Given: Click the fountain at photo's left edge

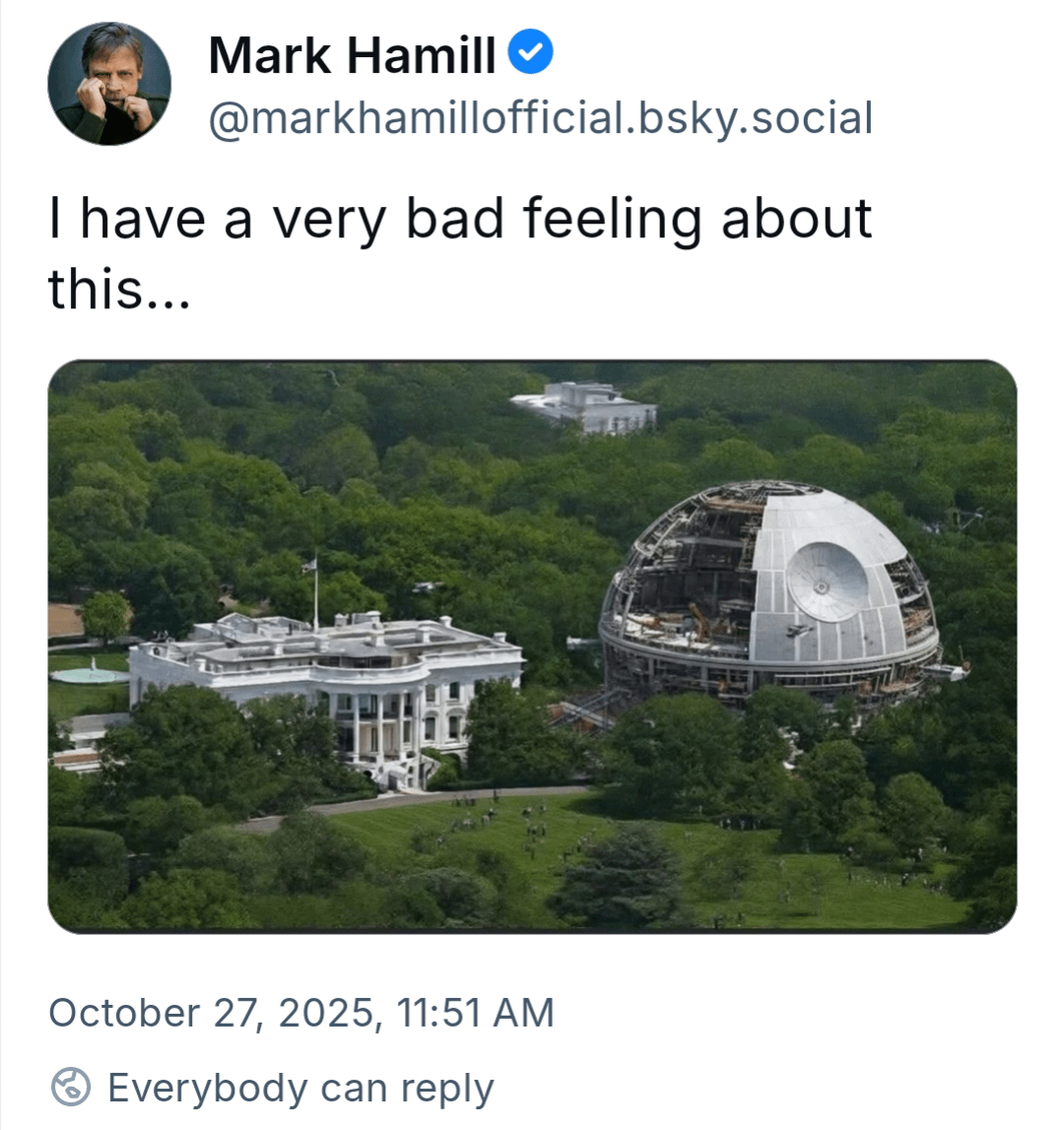Looking at the screenshot, I should 89,675.
